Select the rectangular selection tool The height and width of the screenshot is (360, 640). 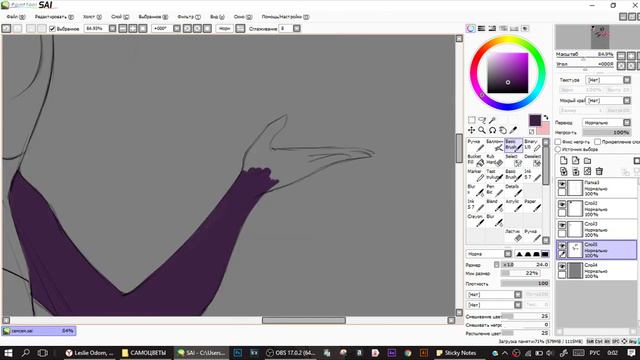(471, 120)
